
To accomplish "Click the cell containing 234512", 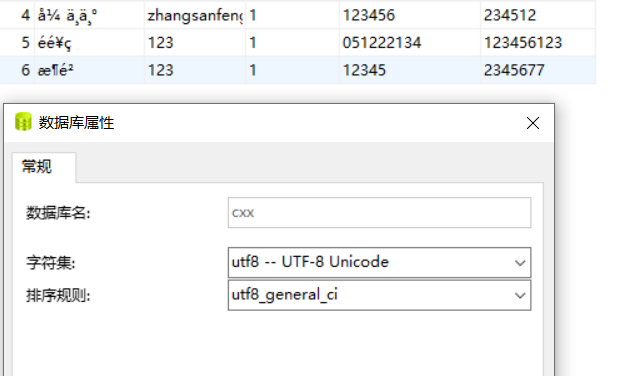I will point(538,15).
